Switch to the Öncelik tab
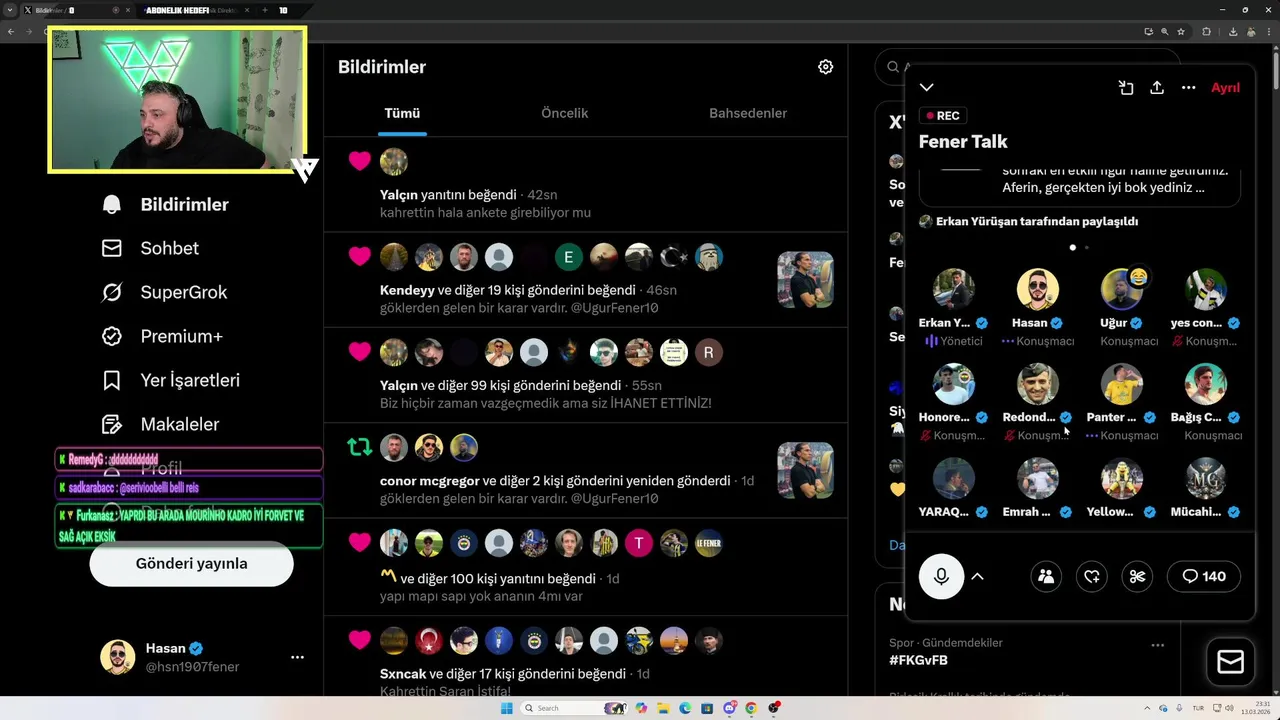 click(564, 113)
